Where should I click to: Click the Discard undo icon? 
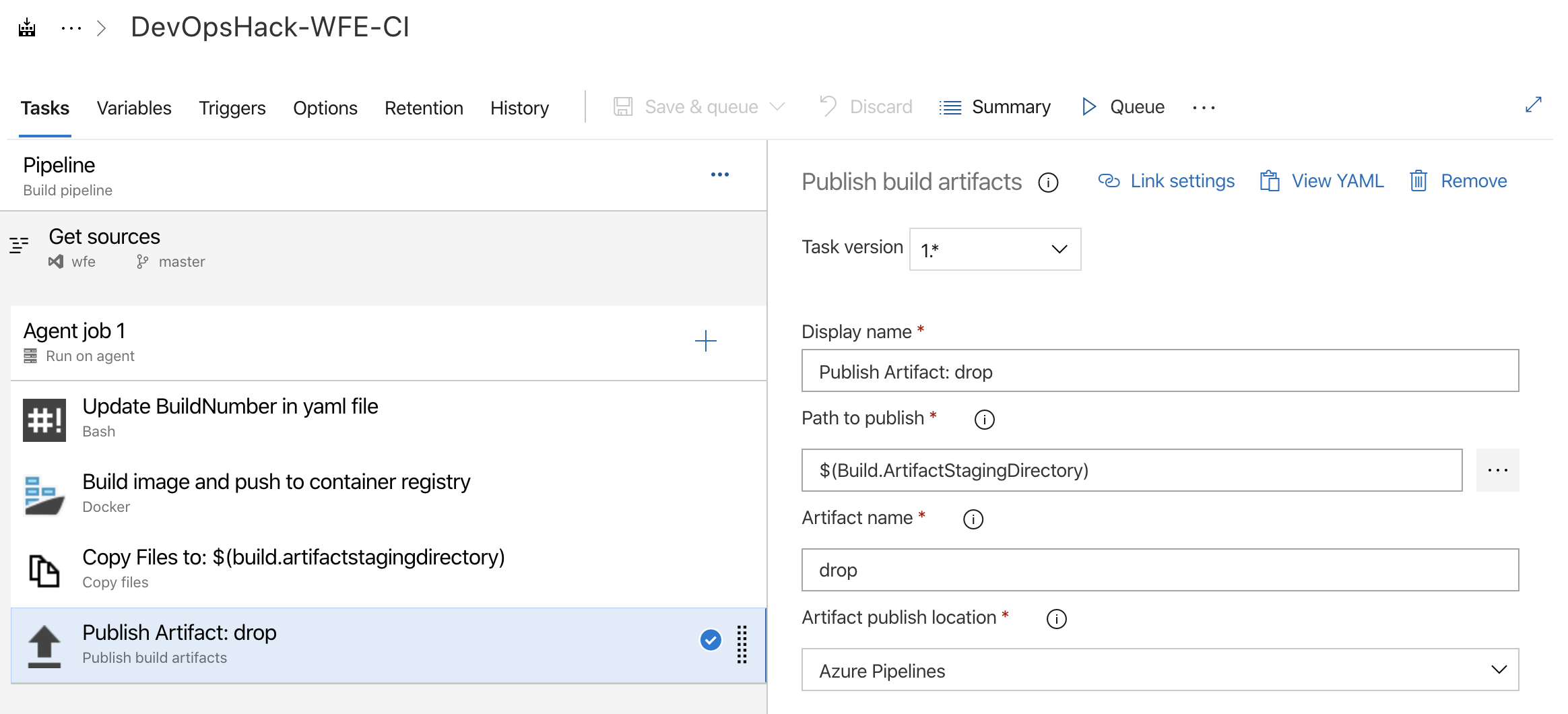pos(828,106)
